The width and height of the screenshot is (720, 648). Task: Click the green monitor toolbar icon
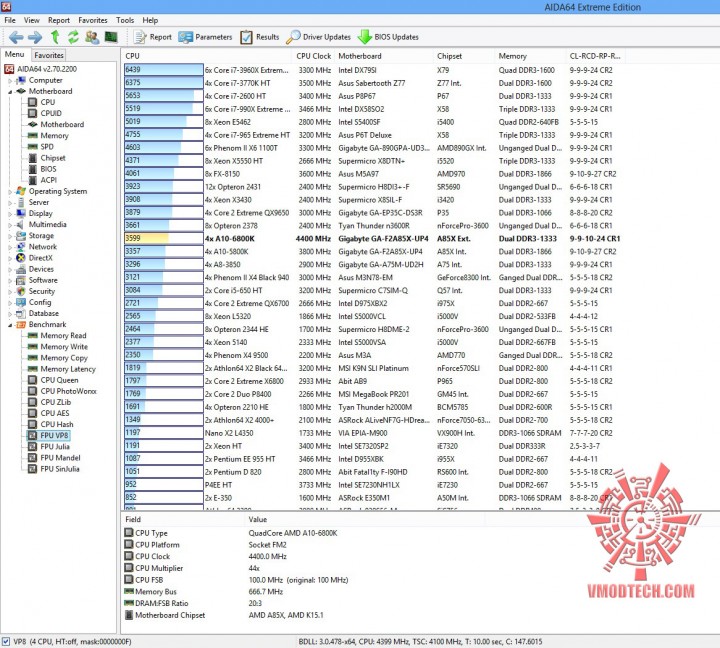point(111,37)
